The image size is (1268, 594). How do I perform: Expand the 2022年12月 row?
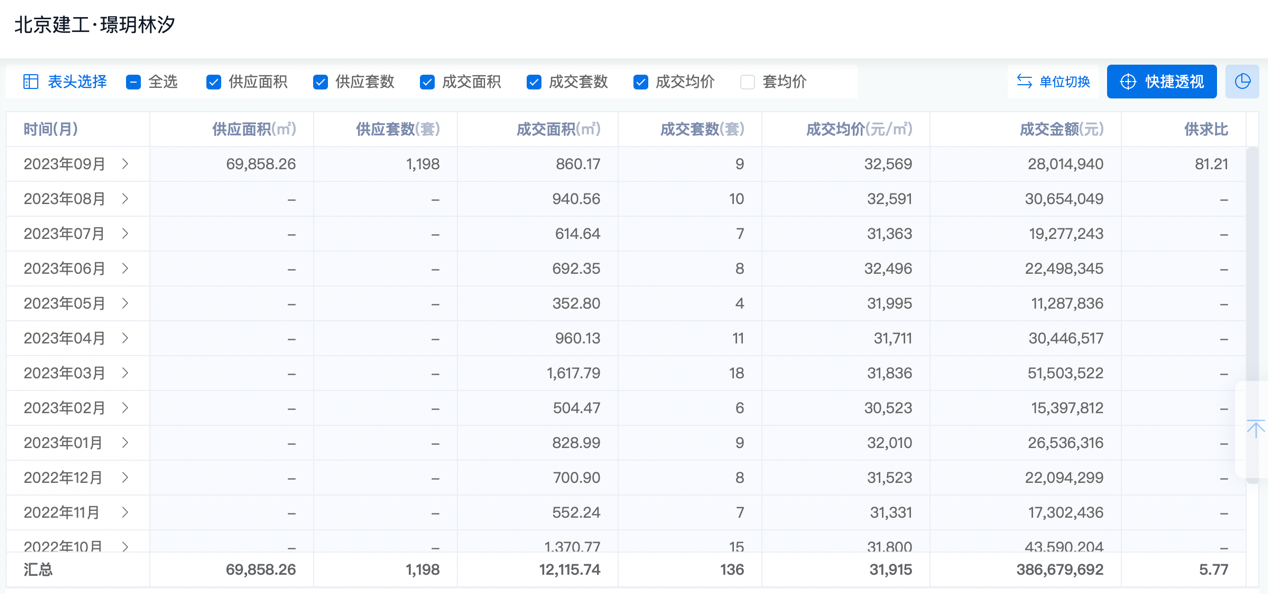pyautogui.click(x=125, y=478)
